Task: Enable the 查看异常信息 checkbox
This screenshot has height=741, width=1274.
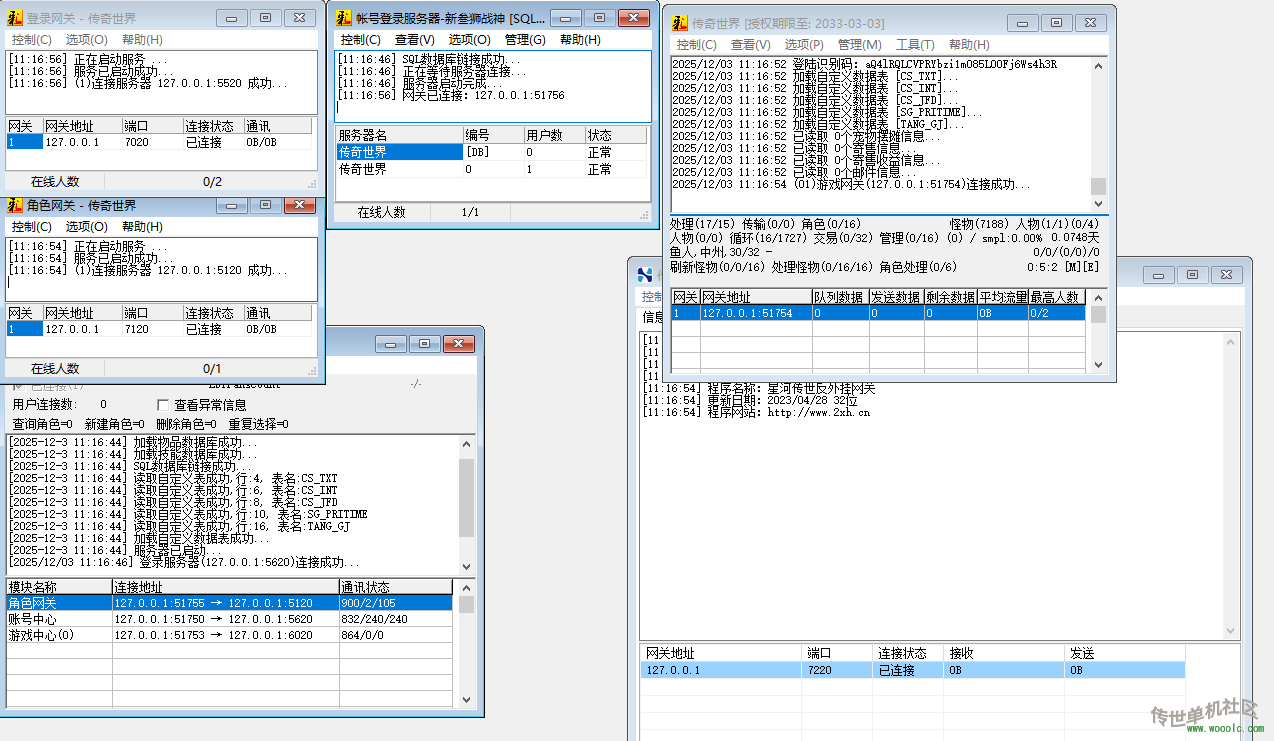Action: 164,405
